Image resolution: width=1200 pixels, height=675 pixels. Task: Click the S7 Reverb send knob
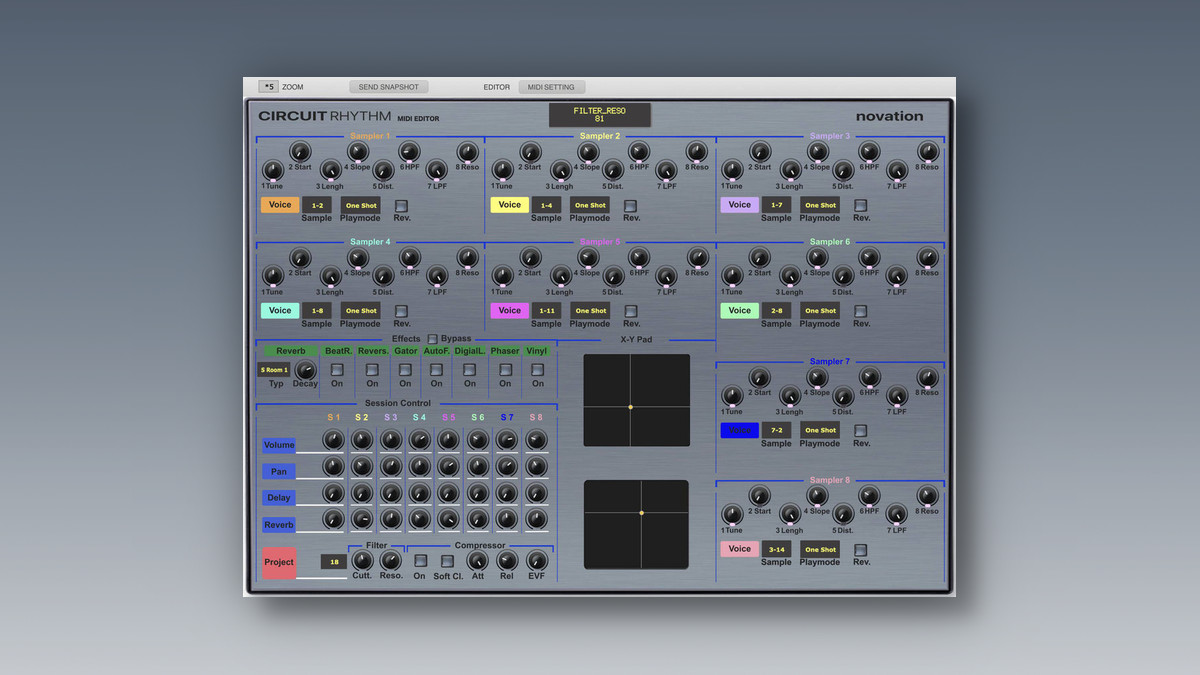pos(507,519)
